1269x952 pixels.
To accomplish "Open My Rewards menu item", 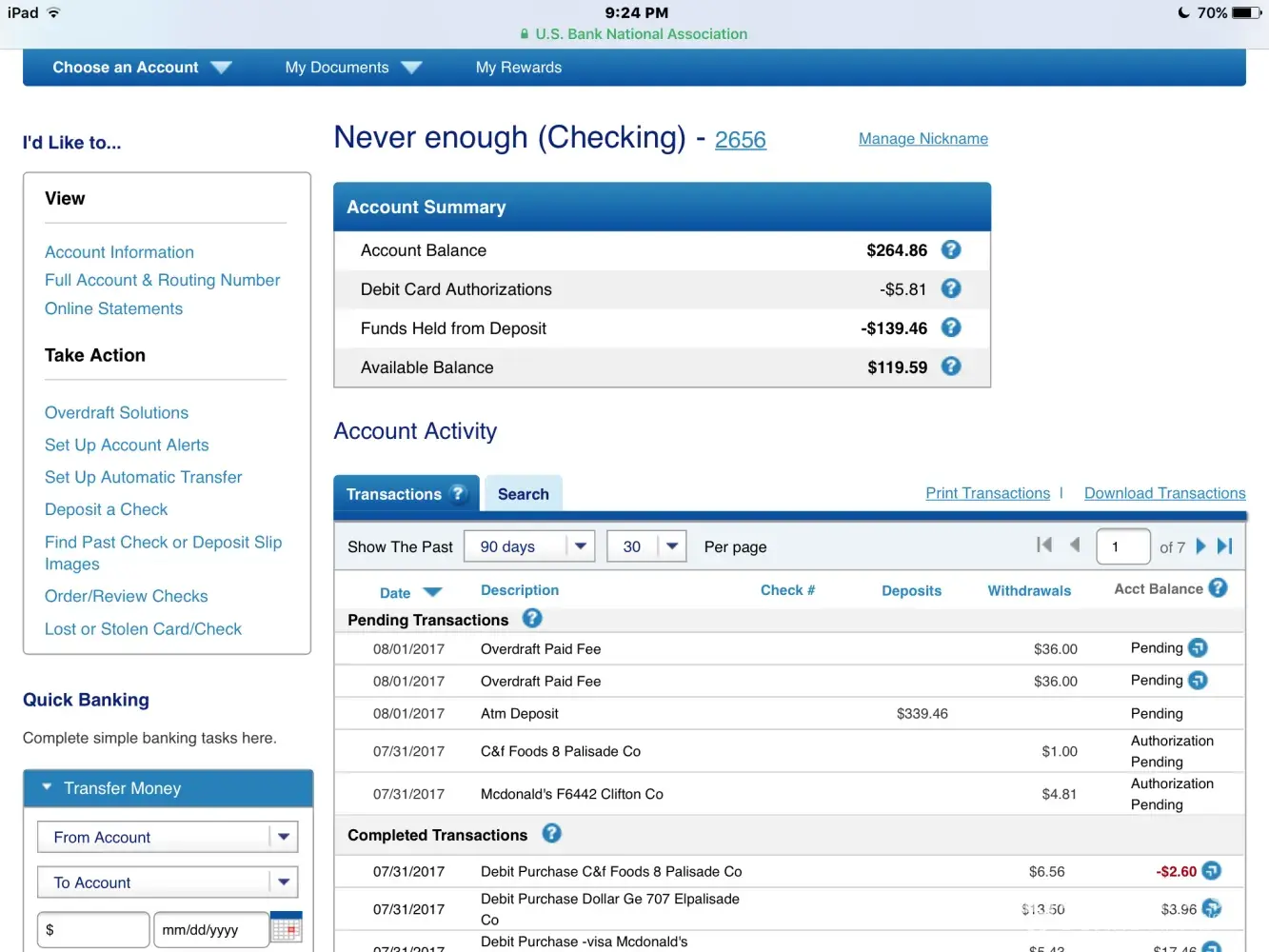I will point(518,68).
